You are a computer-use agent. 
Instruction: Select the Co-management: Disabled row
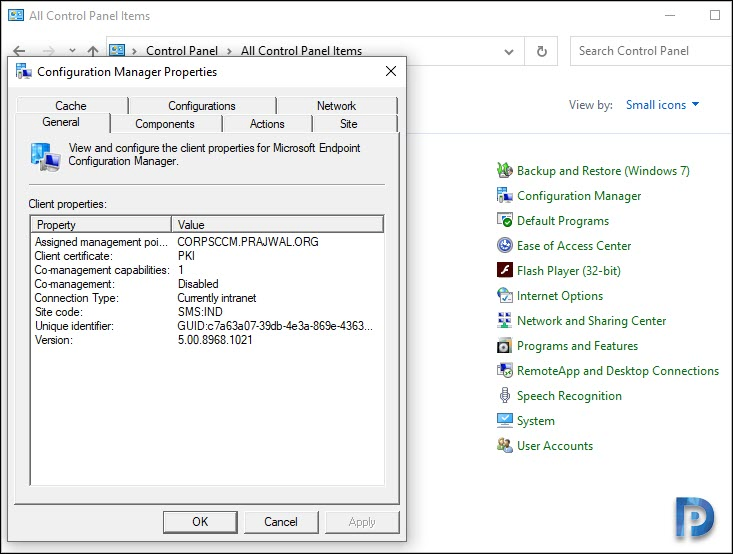[207, 284]
